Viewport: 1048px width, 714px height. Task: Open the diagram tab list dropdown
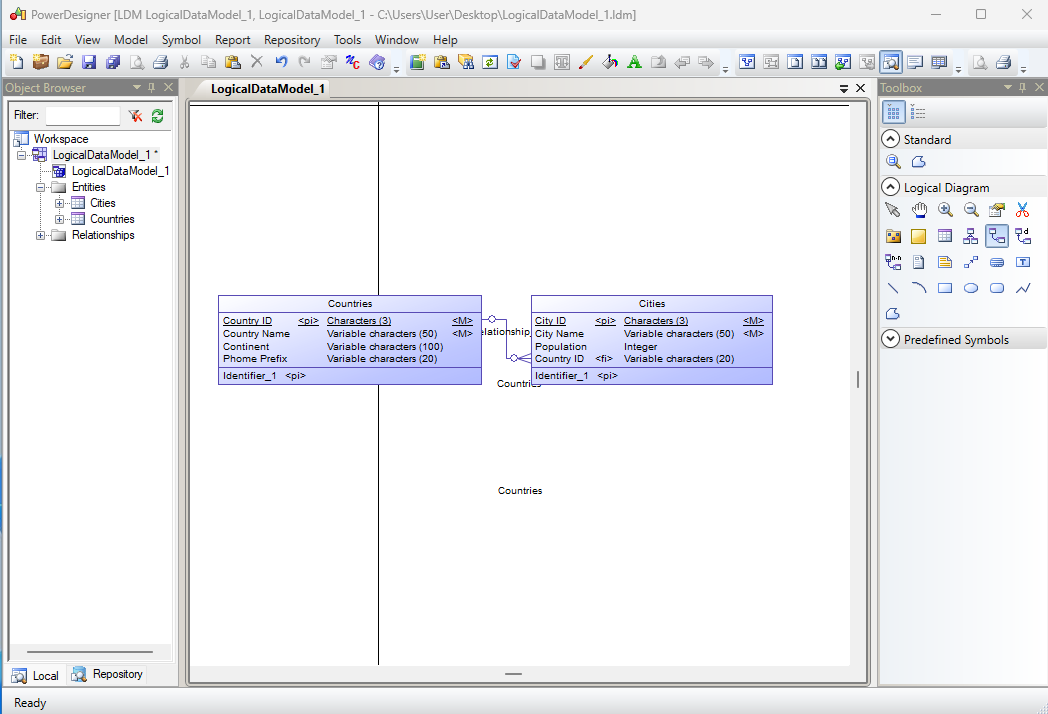point(843,88)
